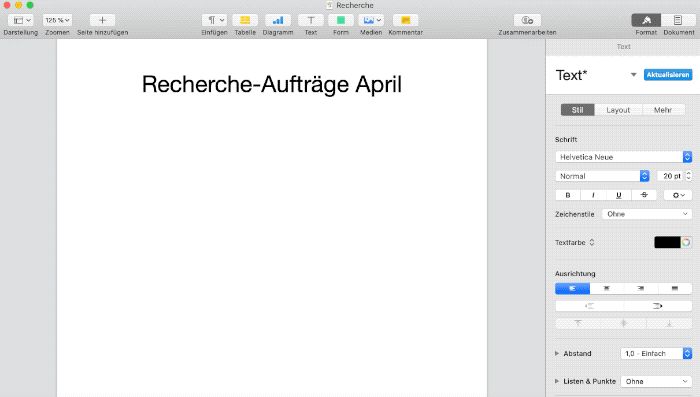Viewport: 700px width, 397px height.
Task: Click the Schrift section label
Action: point(566,139)
